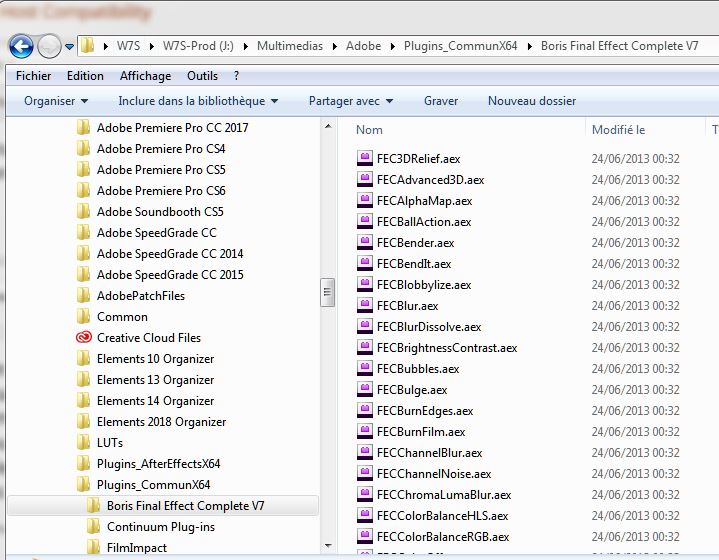Select Adobe Premiere Pro CS6 folder
The image size is (719, 560).
pos(161,191)
